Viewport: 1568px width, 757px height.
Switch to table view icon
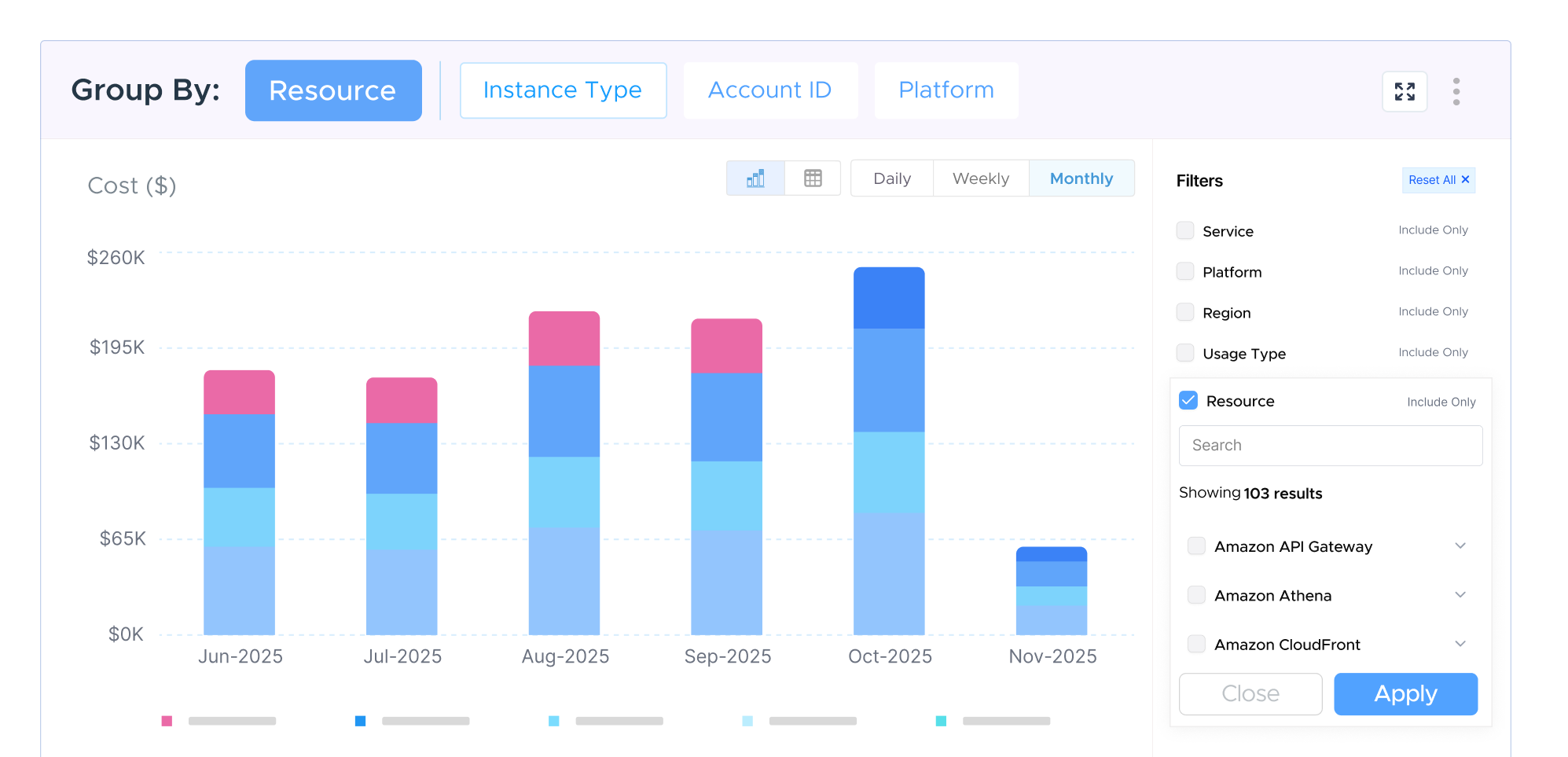pos(813,178)
